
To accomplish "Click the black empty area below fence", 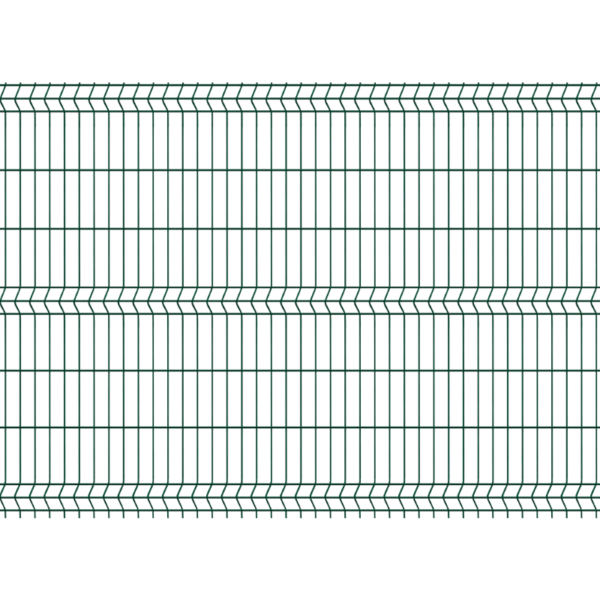I will coord(300,560).
